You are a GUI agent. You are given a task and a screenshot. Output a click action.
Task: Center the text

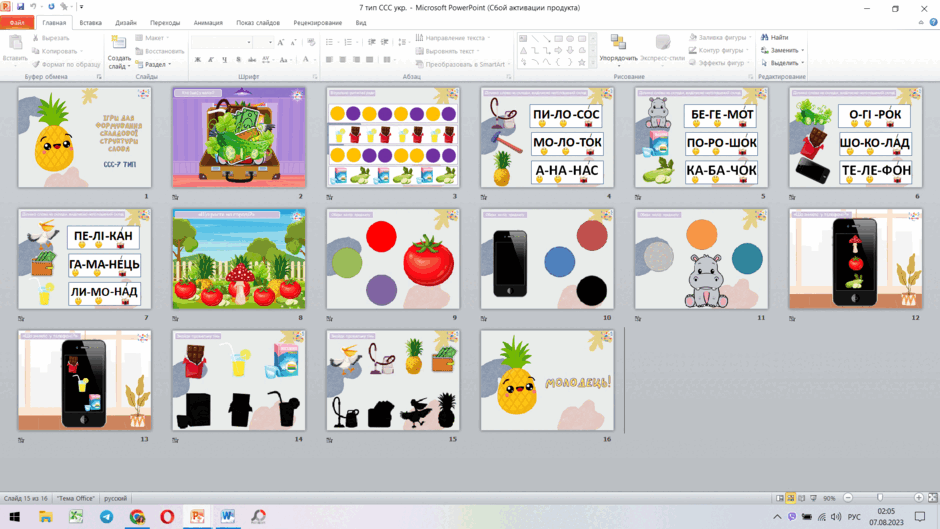342,59
